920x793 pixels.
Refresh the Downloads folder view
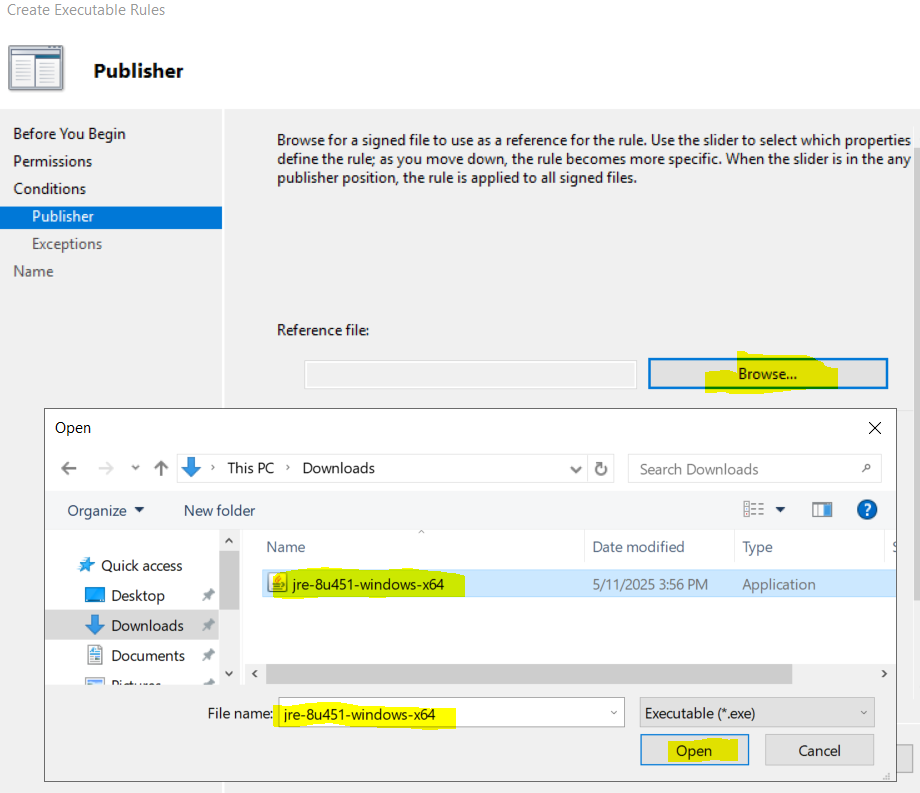[x=601, y=469]
